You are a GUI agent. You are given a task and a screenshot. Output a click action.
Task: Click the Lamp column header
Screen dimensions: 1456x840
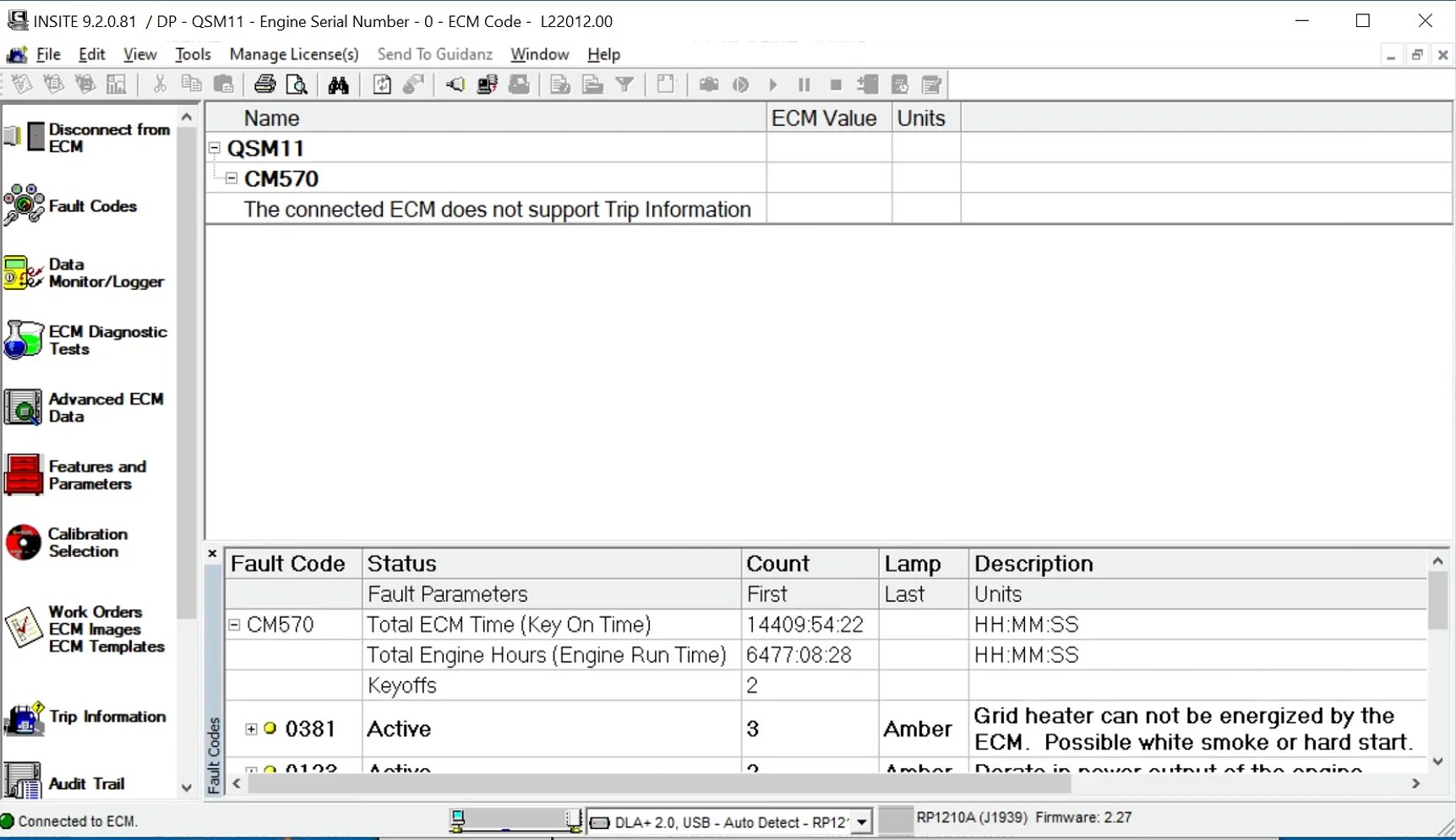pos(924,564)
